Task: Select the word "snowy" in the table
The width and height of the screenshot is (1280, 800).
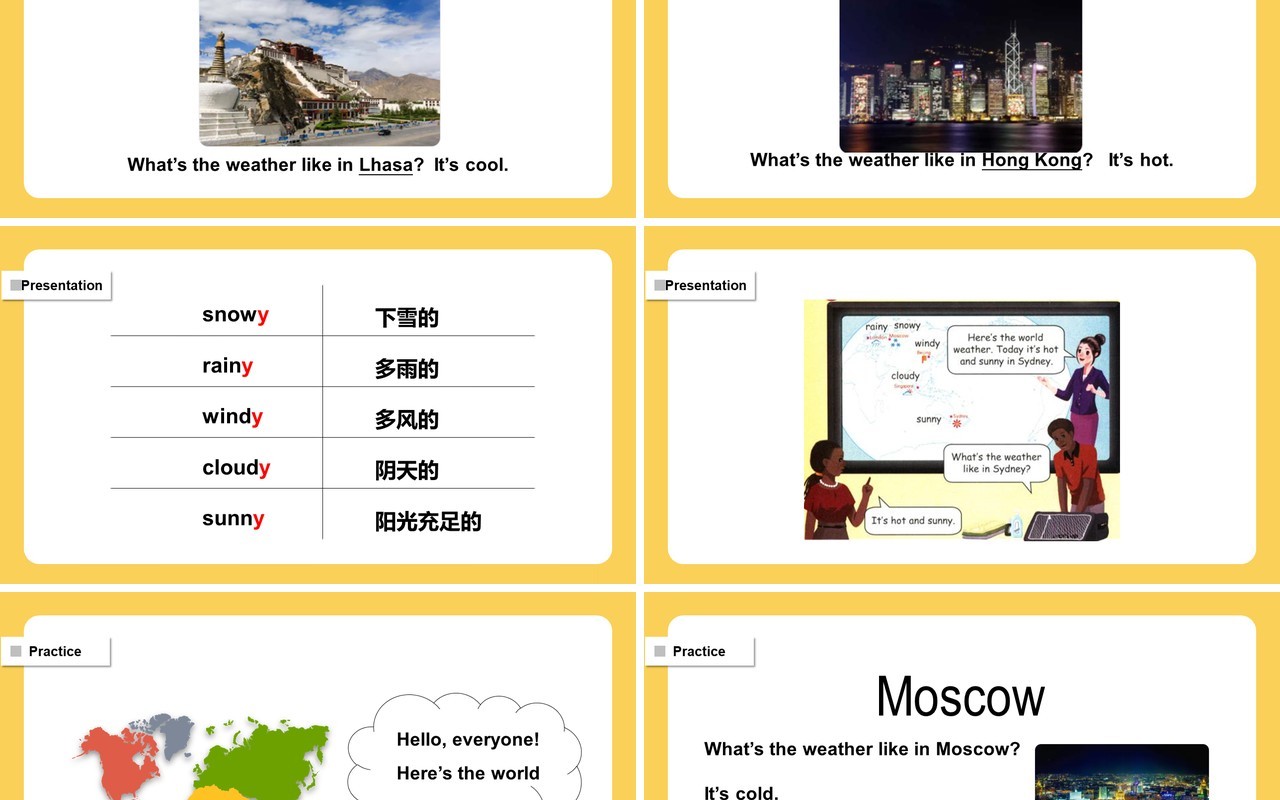Action: pos(235,315)
